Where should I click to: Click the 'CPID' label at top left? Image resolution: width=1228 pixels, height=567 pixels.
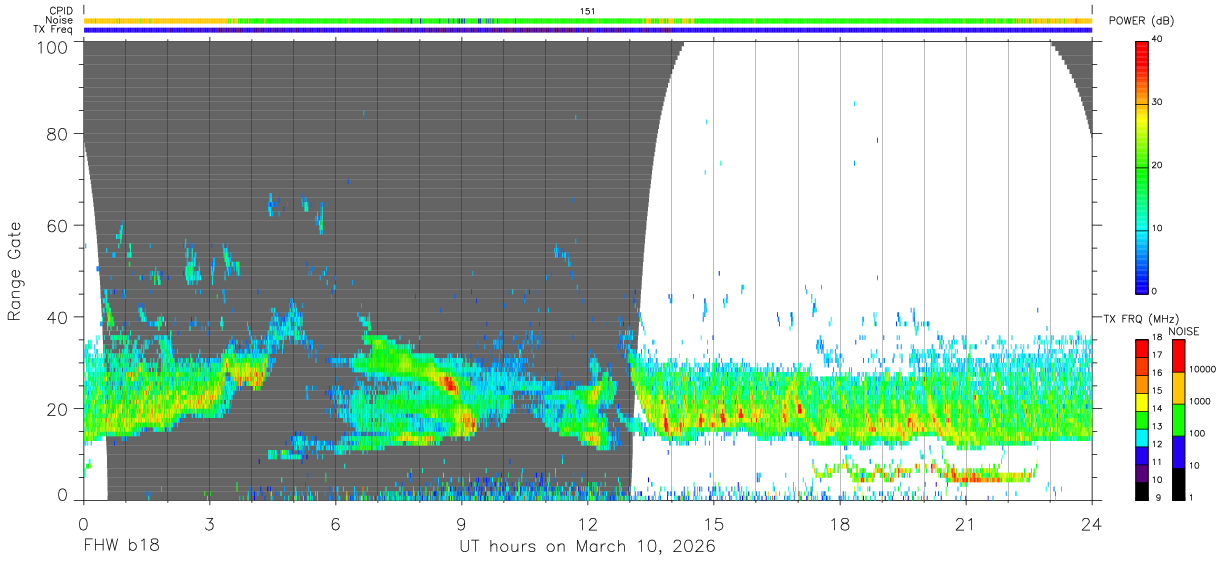pos(61,11)
